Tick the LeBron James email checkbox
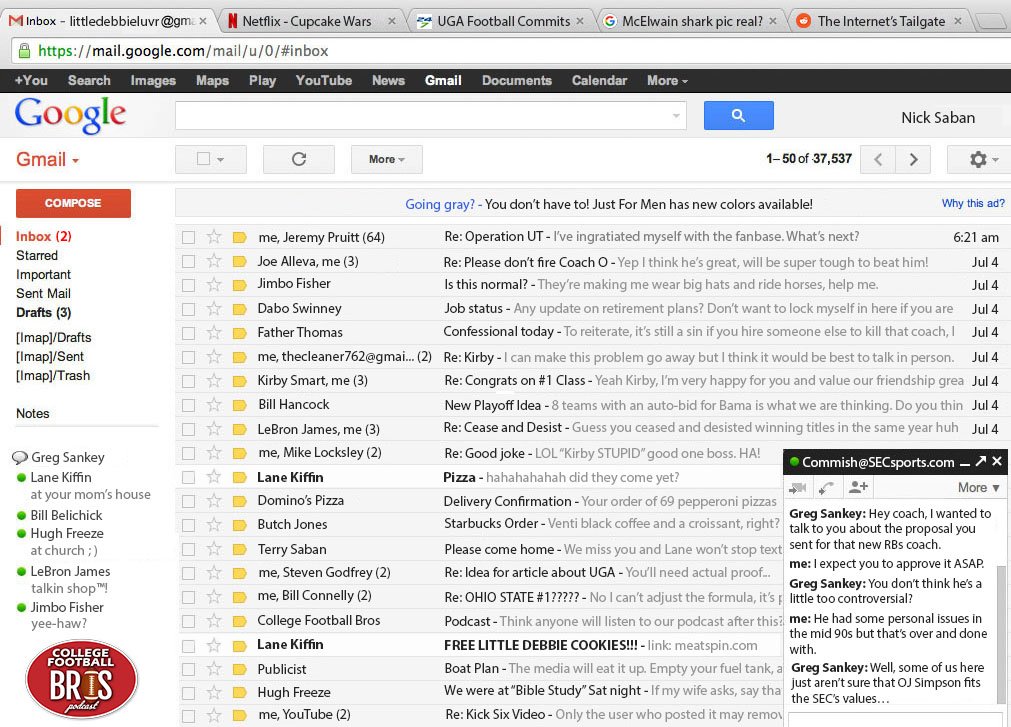The image size is (1011, 727). [188, 429]
